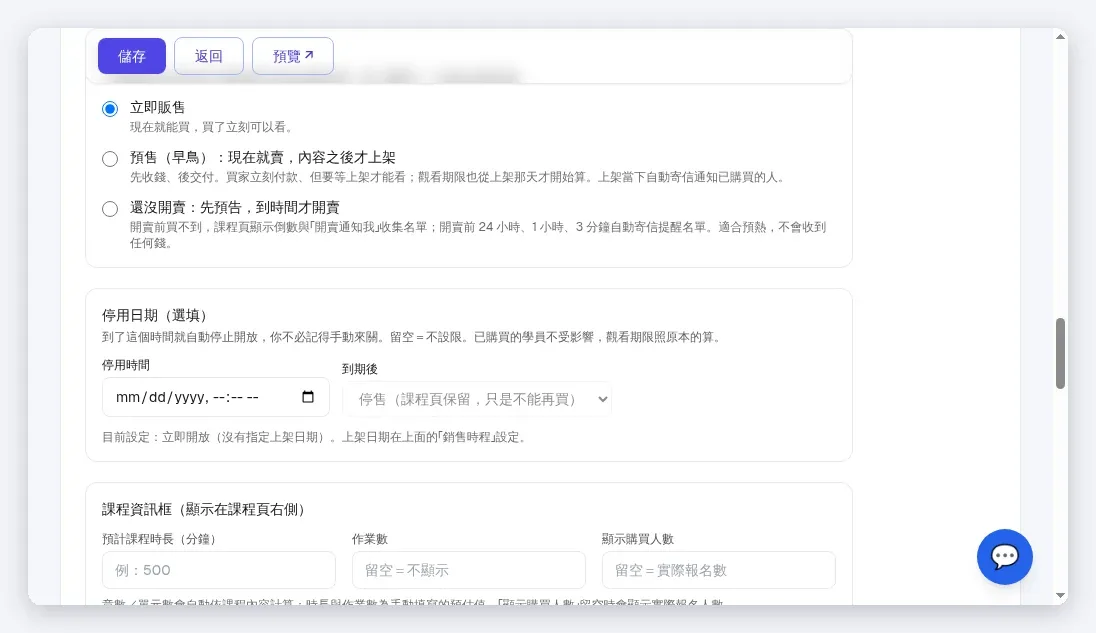The width and height of the screenshot is (1096, 633).
Task: Open 預覽 preview in new tab
Action: 293,56
